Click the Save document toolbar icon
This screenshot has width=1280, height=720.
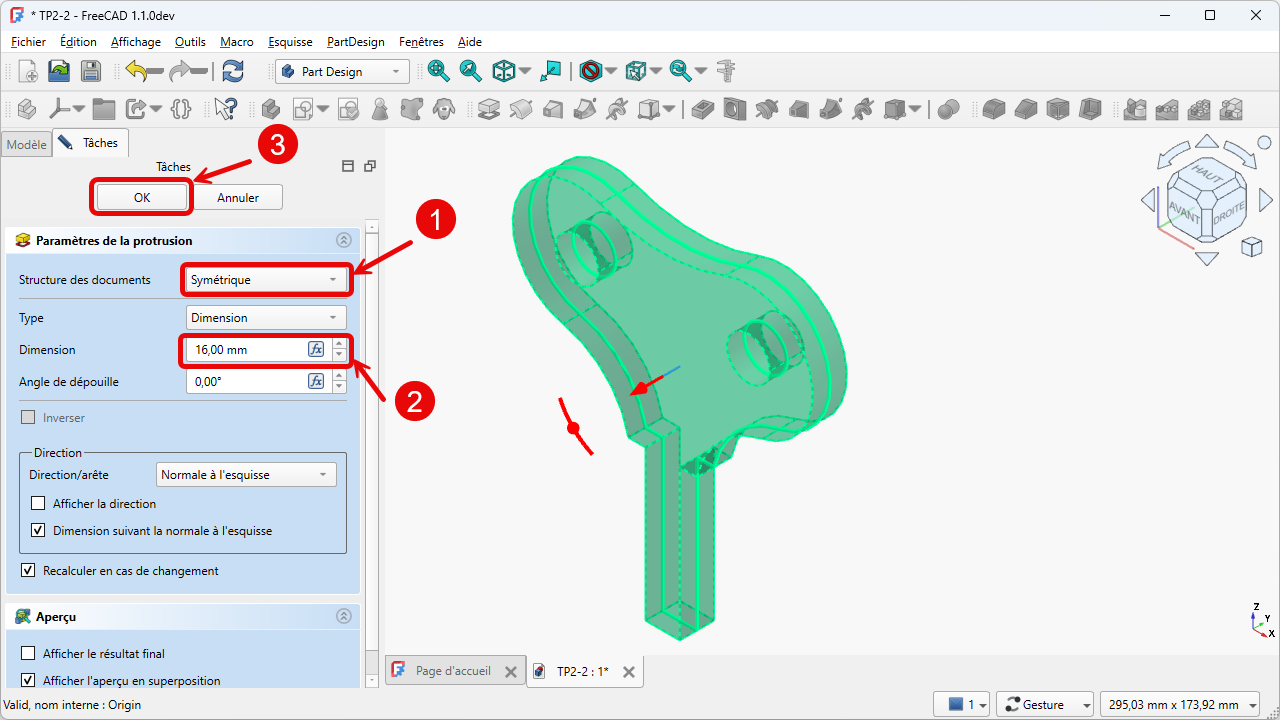[91, 71]
